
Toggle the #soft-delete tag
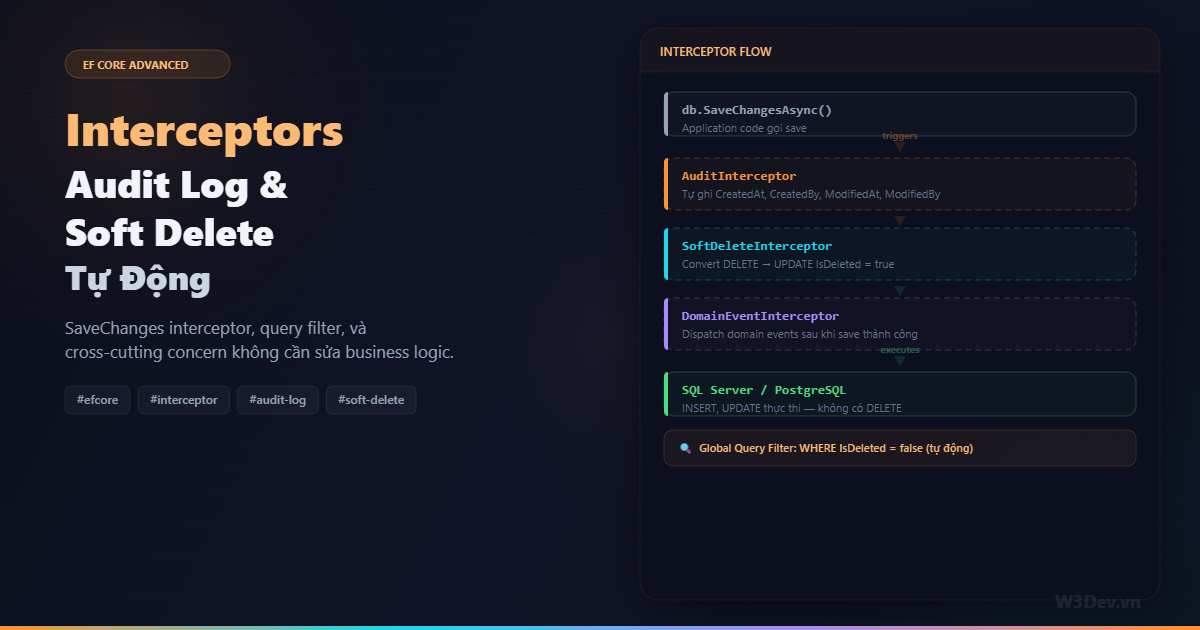[x=371, y=399]
